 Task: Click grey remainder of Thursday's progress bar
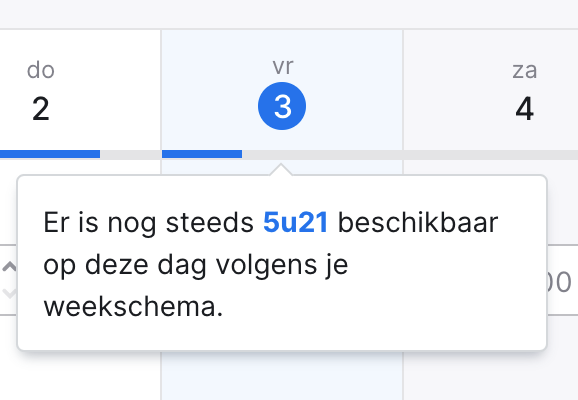tap(130, 154)
